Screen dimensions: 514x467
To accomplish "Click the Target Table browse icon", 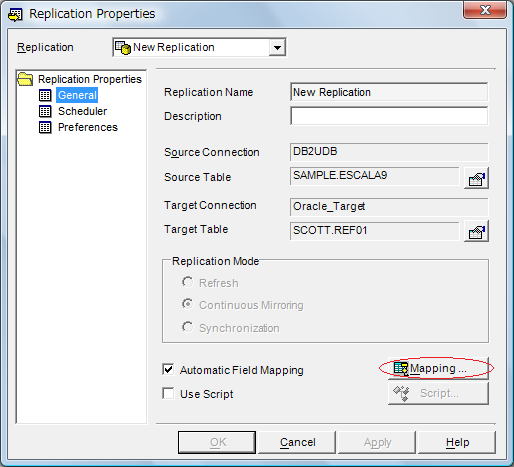I will click(x=476, y=231).
